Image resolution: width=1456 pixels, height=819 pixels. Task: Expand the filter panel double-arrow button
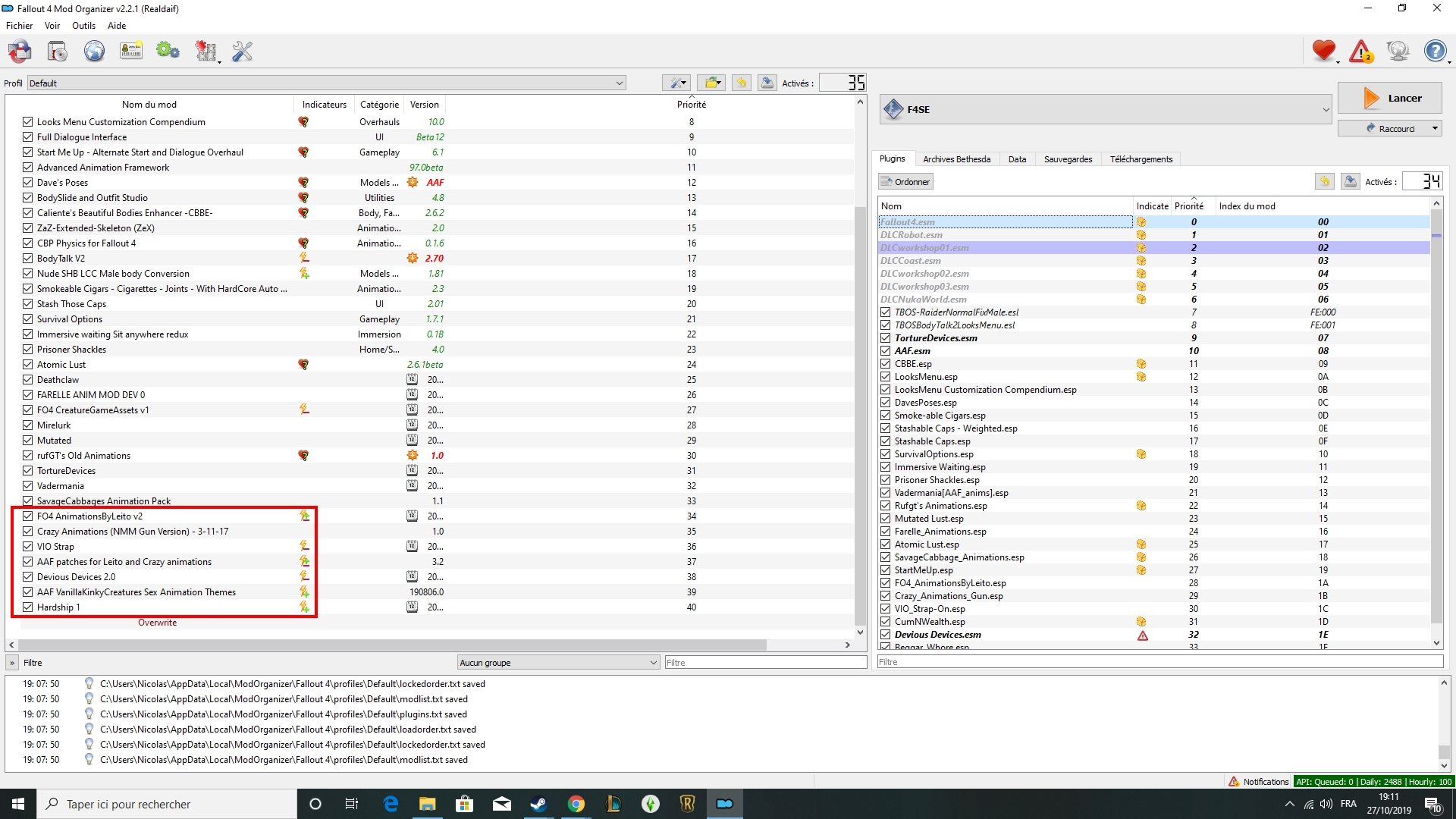12,662
